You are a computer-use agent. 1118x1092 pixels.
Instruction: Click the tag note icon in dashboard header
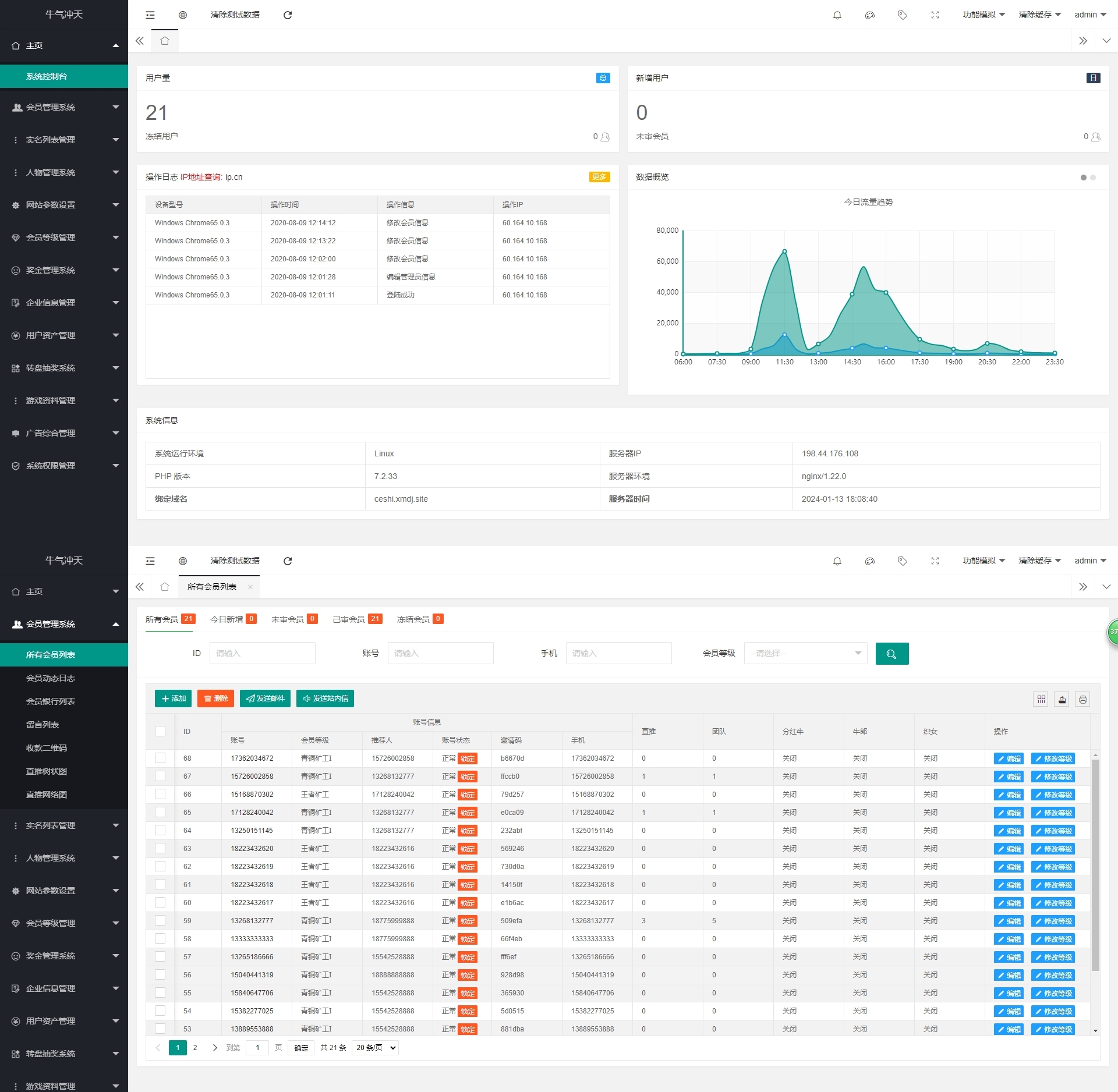(903, 15)
